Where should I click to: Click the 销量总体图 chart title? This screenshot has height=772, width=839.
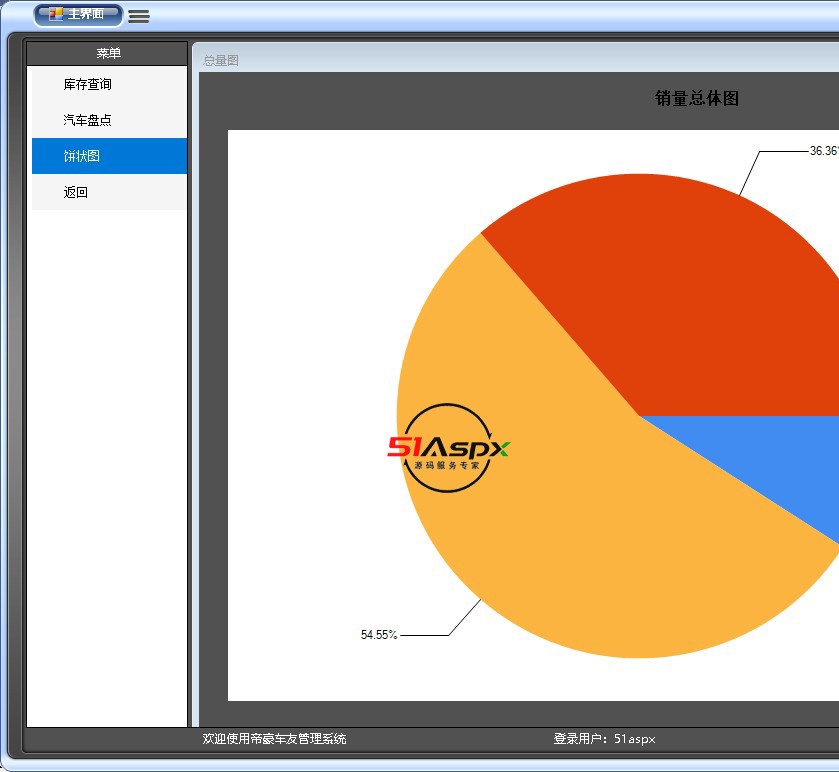pos(696,98)
